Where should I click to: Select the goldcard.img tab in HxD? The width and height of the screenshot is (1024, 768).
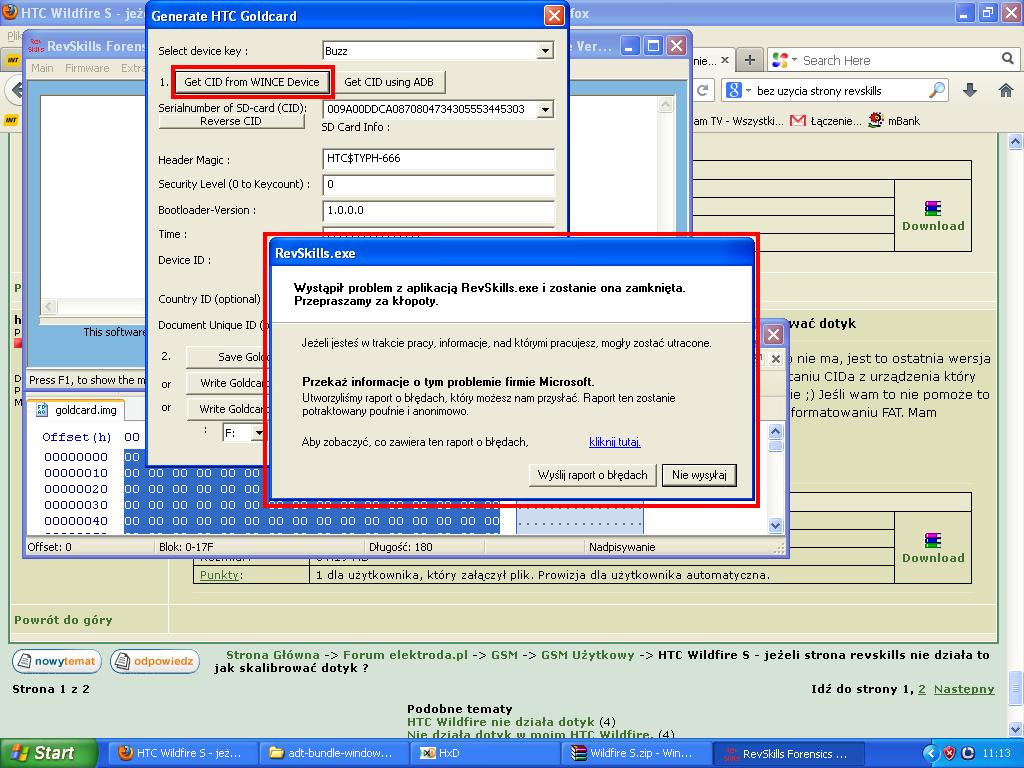click(x=76, y=410)
